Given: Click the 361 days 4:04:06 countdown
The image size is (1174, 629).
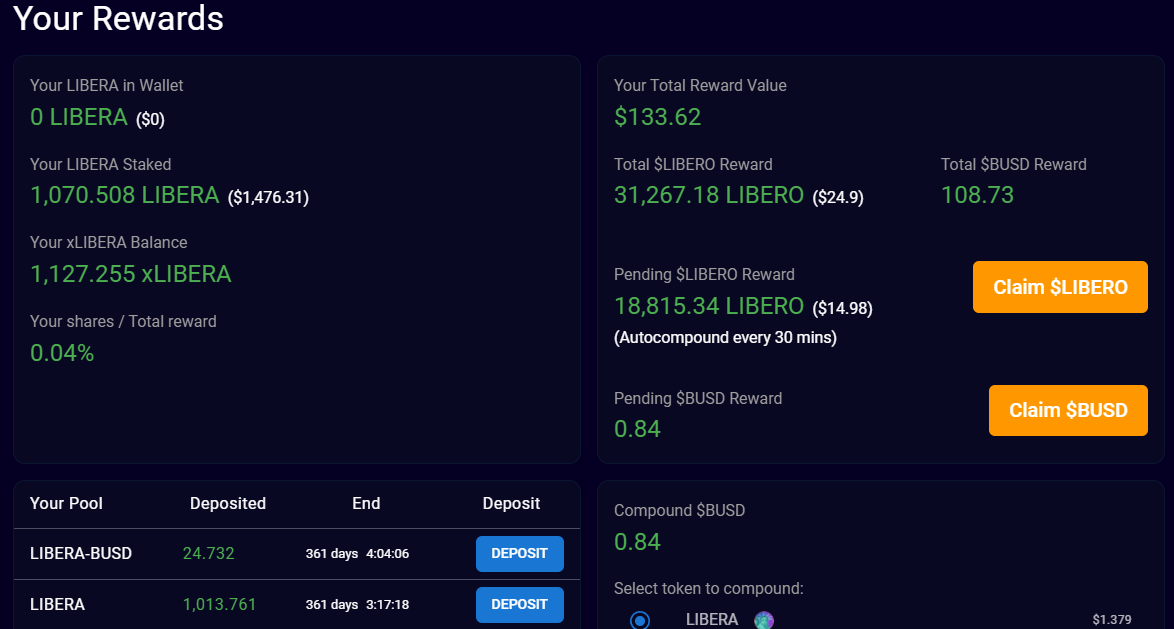Looking at the screenshot, I should pyautogui.click(x=357, y=554).
